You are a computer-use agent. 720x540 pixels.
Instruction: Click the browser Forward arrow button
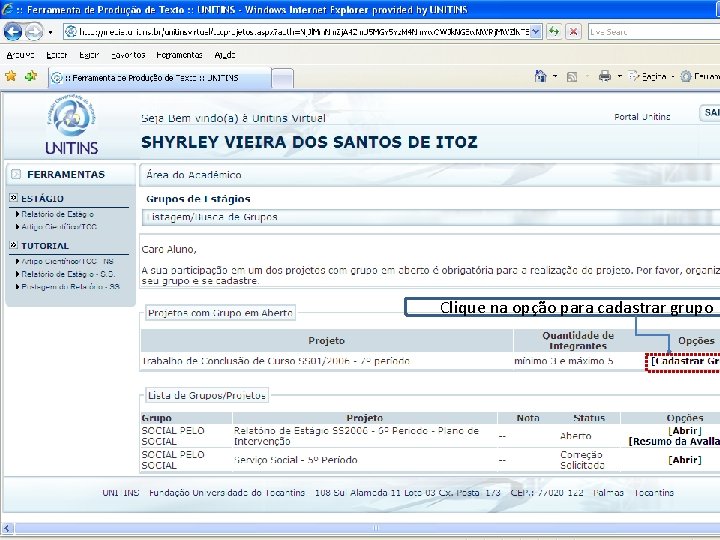point(34,32)
